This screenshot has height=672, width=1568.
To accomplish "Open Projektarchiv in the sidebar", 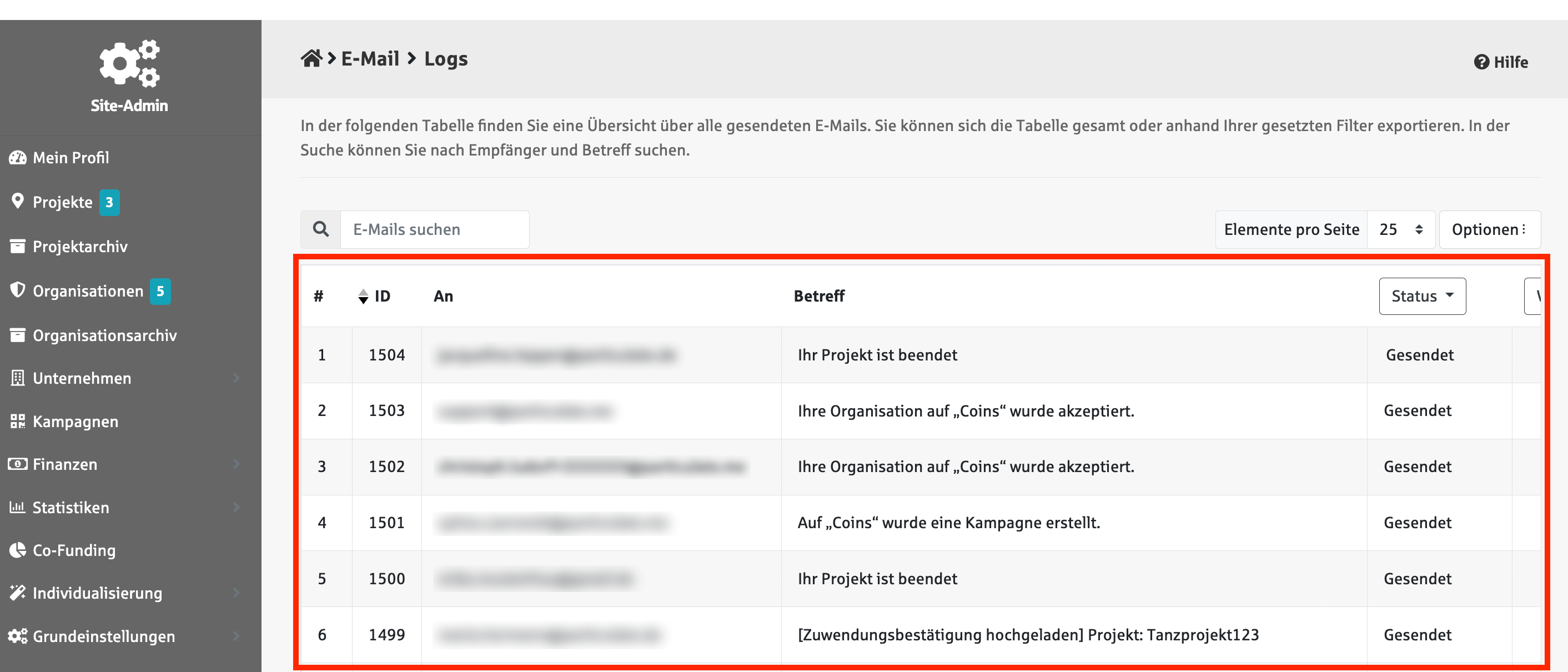I will point(80,247).
